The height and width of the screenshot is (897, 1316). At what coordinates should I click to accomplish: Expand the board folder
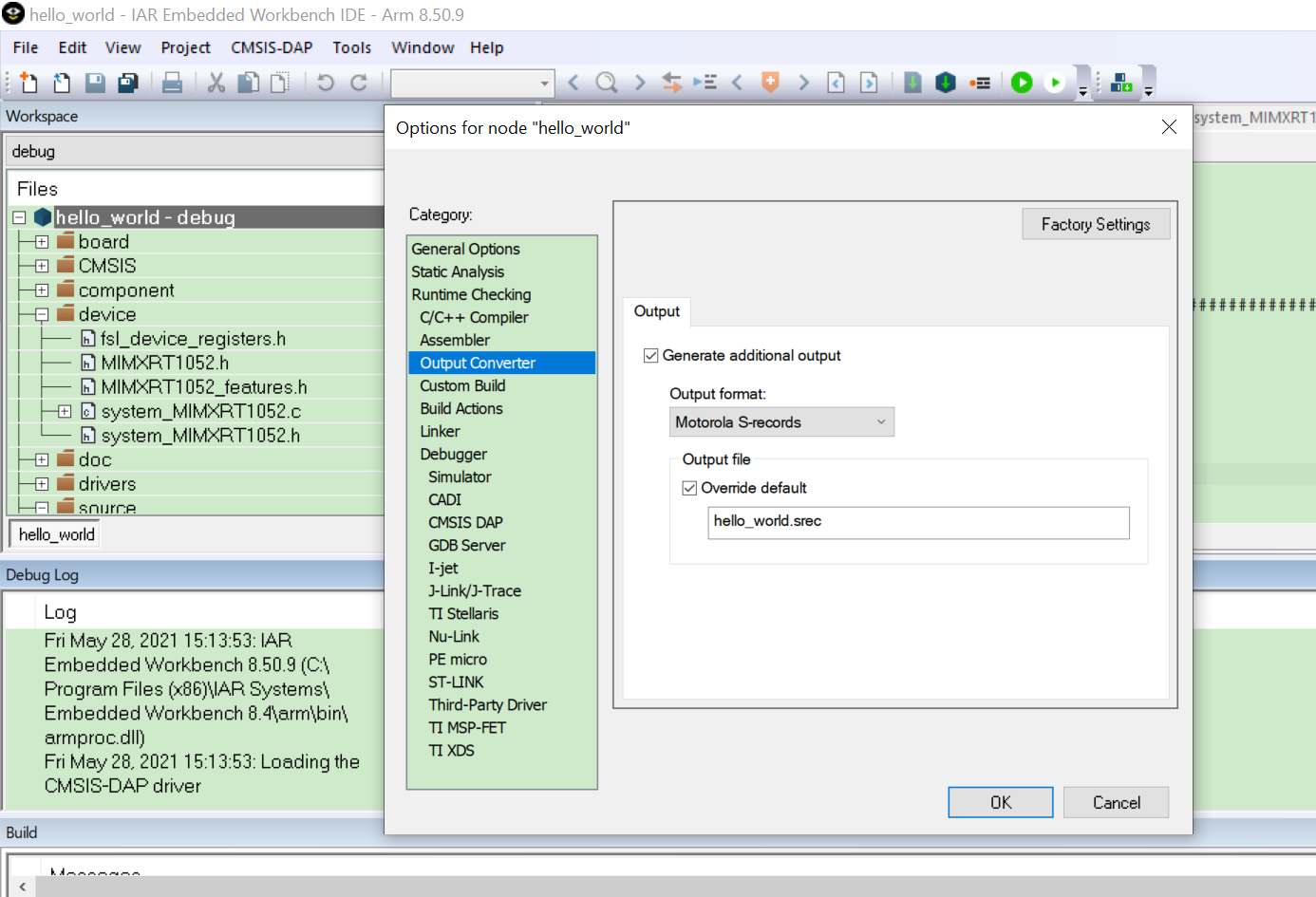point(42,242)
